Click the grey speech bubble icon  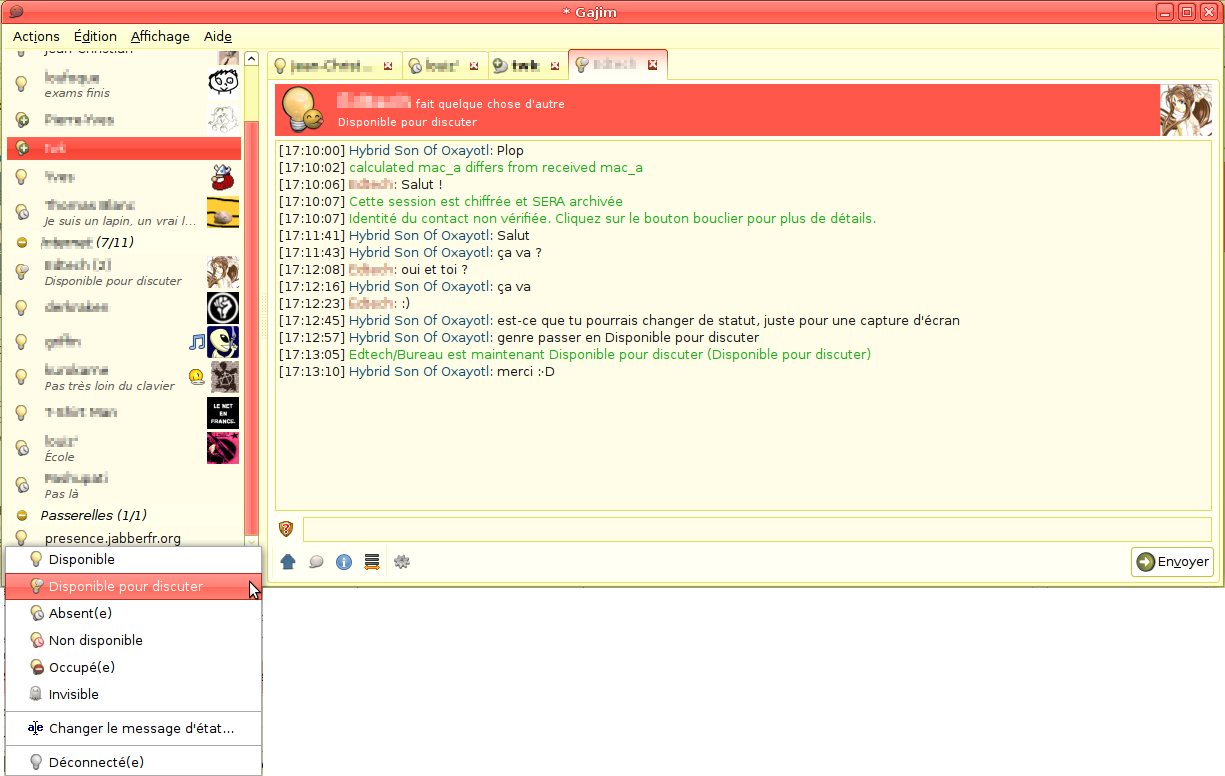[x=316, y=562]
